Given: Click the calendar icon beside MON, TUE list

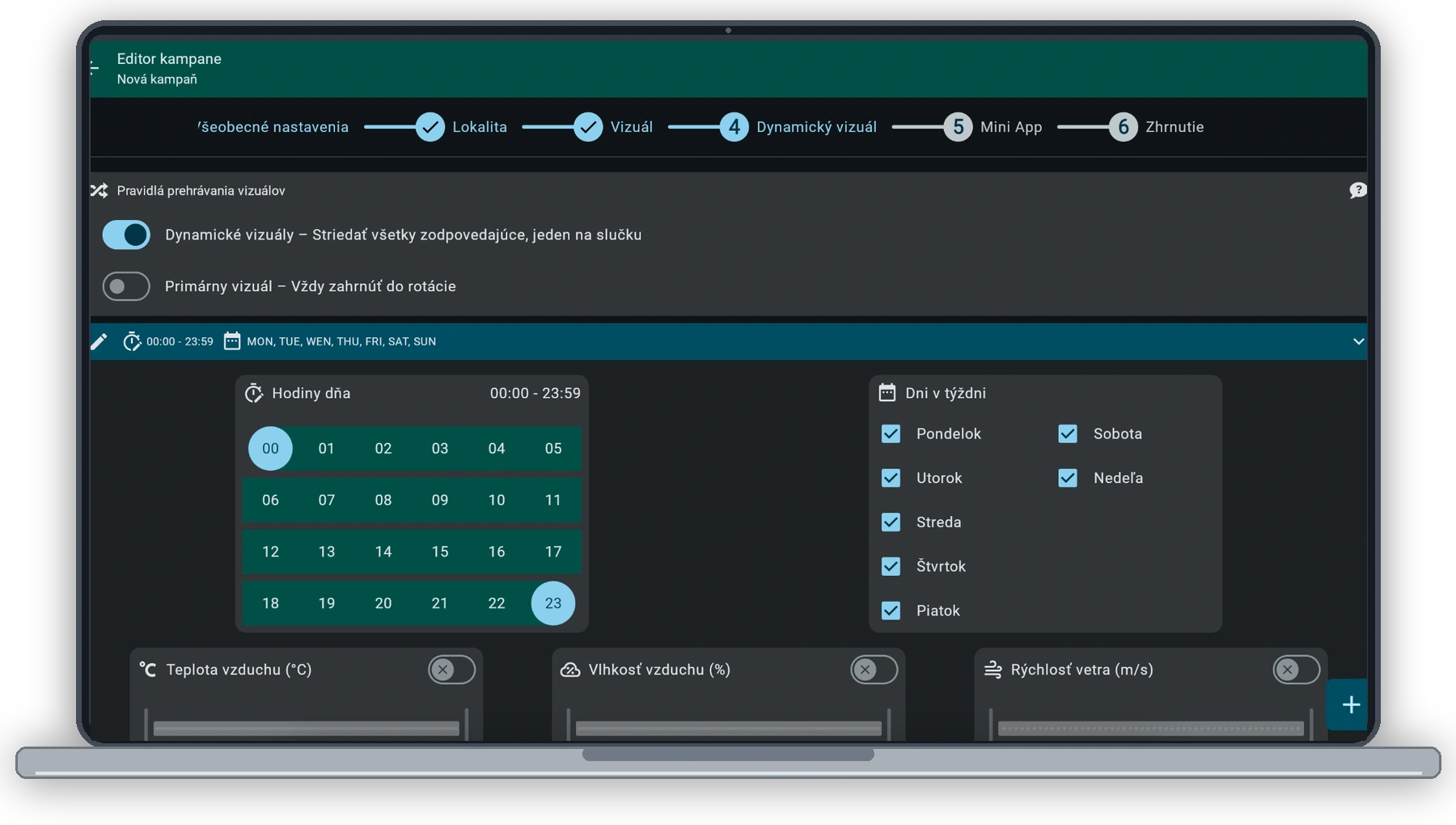Looking at the screenshot, I should [232, 341].
